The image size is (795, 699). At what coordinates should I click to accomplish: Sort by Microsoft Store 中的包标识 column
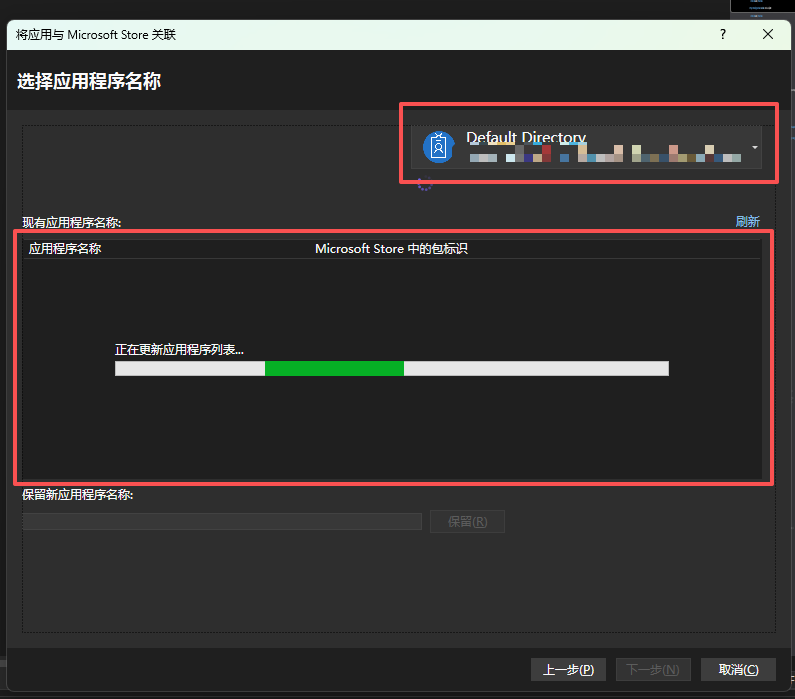click(391, 249)
